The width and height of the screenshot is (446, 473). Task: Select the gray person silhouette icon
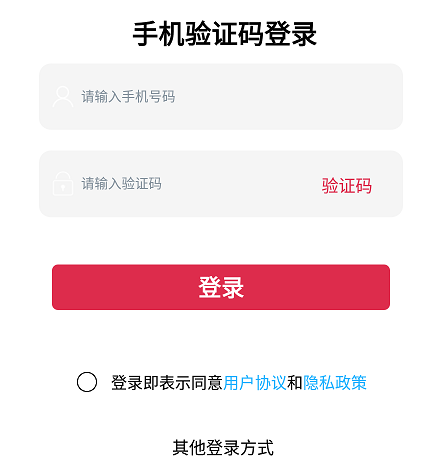(x=63, y=97)
